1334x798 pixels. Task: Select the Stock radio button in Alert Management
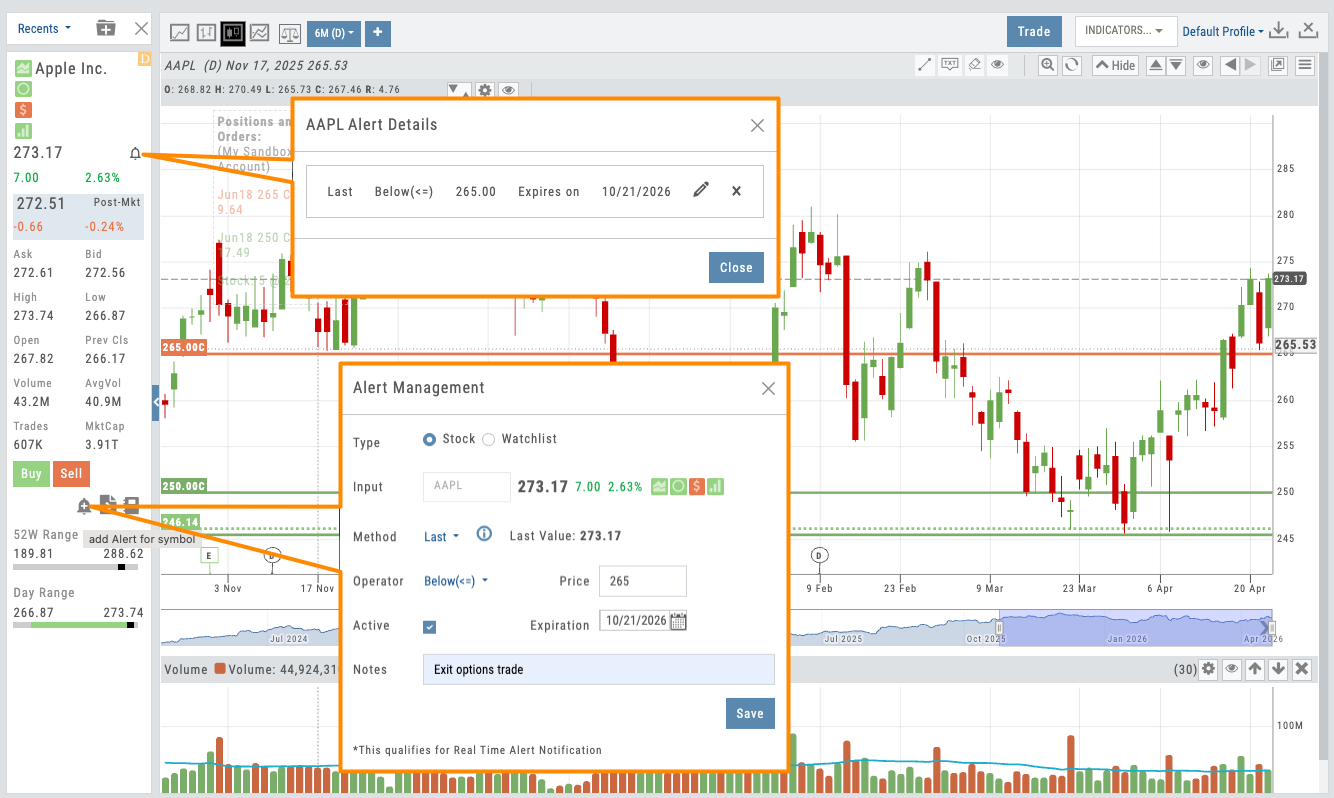[x=430, y=439]
